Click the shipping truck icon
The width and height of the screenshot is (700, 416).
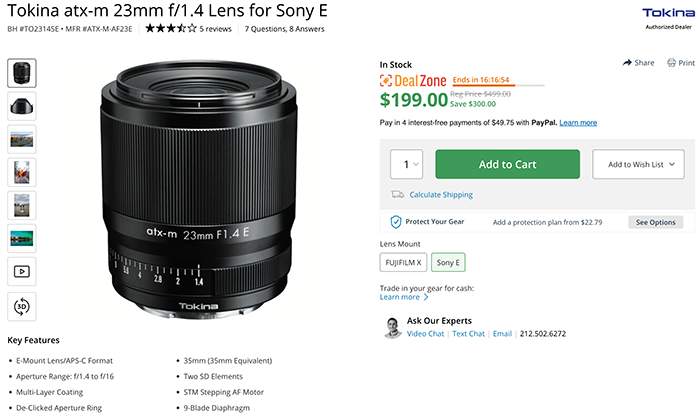pyautogui.click(x=397, y=194)
